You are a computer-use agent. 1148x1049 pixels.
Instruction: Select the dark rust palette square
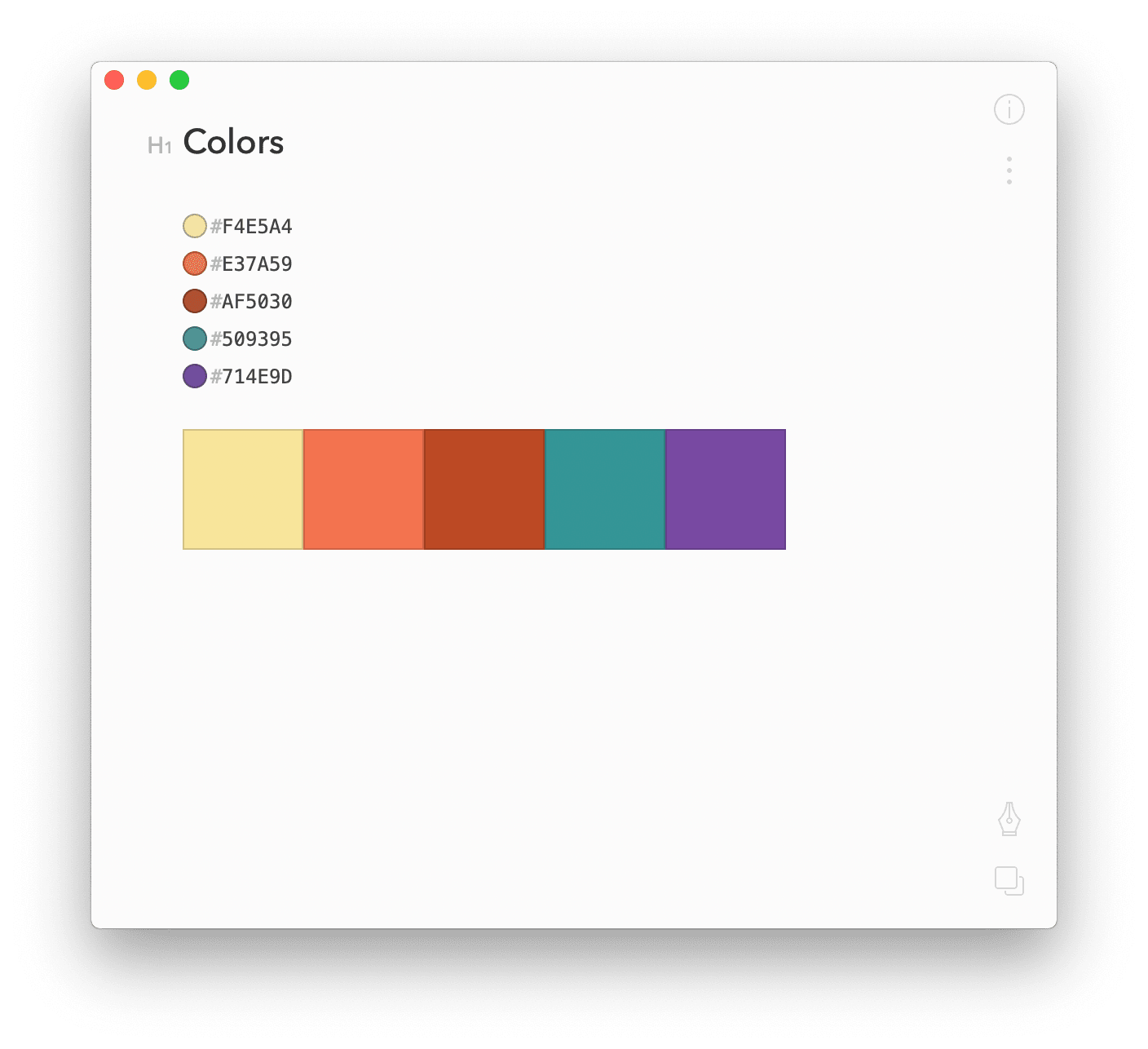[x=484, y=489]
